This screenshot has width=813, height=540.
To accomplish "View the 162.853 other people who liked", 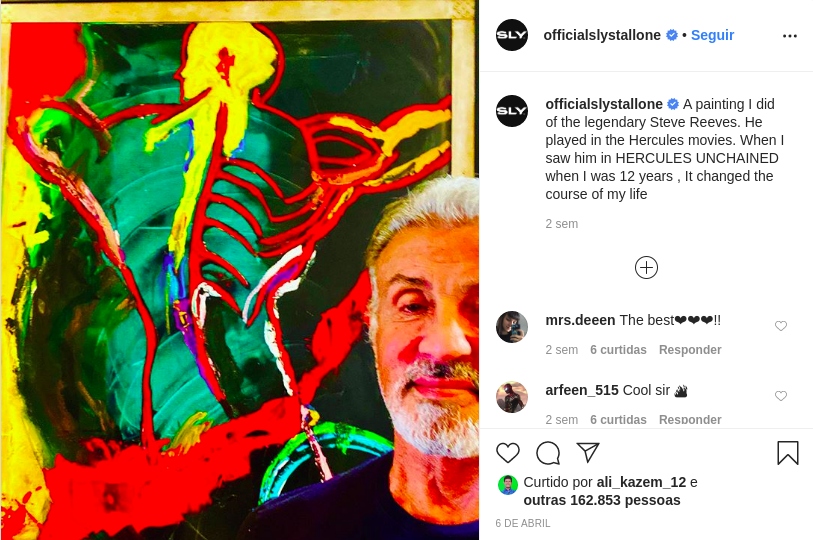I will click(602, 500).
